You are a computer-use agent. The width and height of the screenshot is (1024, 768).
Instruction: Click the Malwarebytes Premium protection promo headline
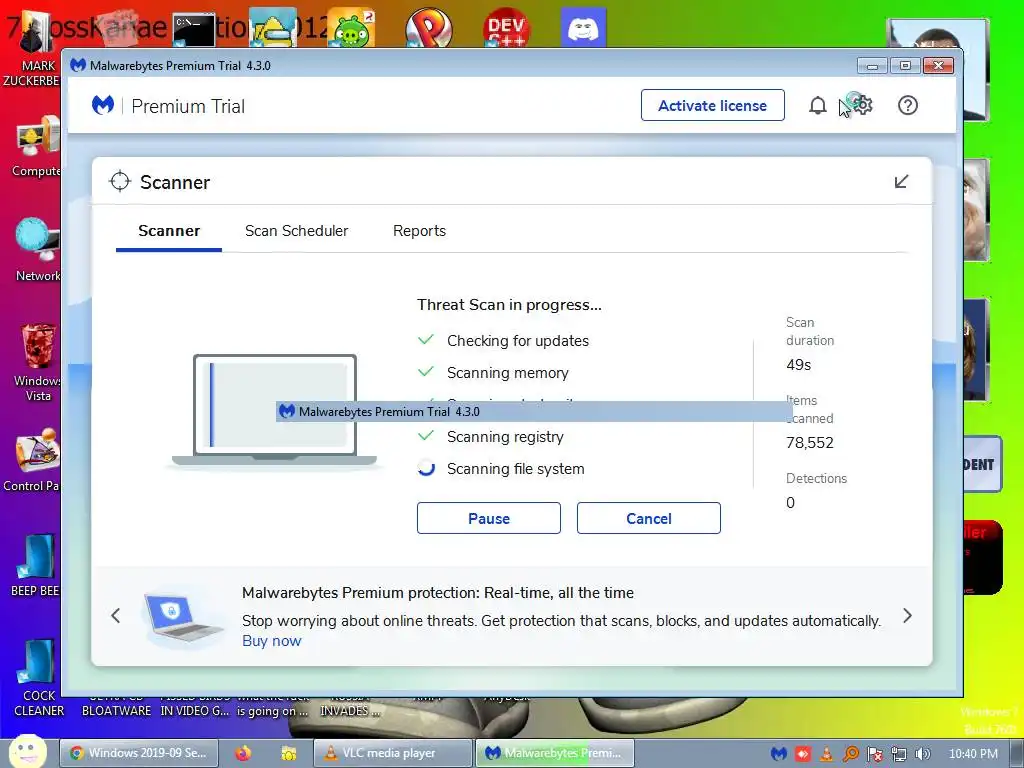[438, 593]
